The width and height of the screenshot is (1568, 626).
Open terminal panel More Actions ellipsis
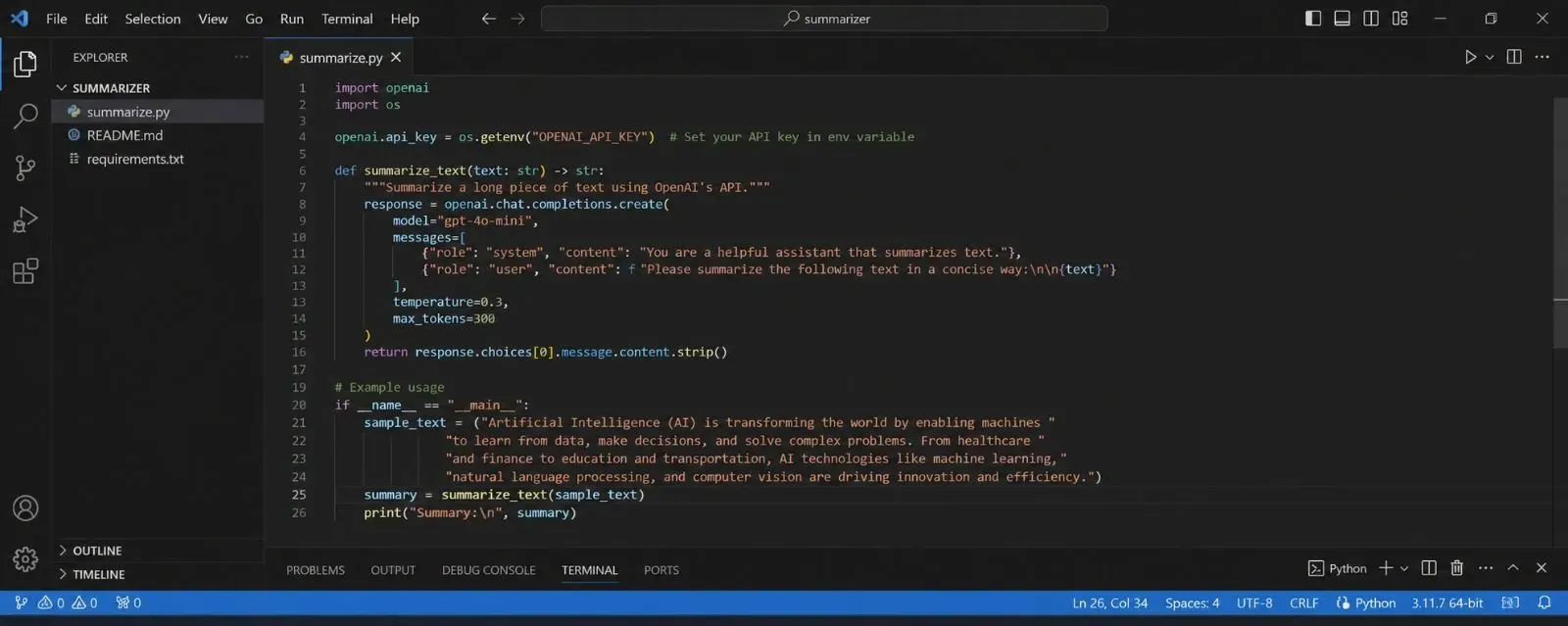point(1486,568)
